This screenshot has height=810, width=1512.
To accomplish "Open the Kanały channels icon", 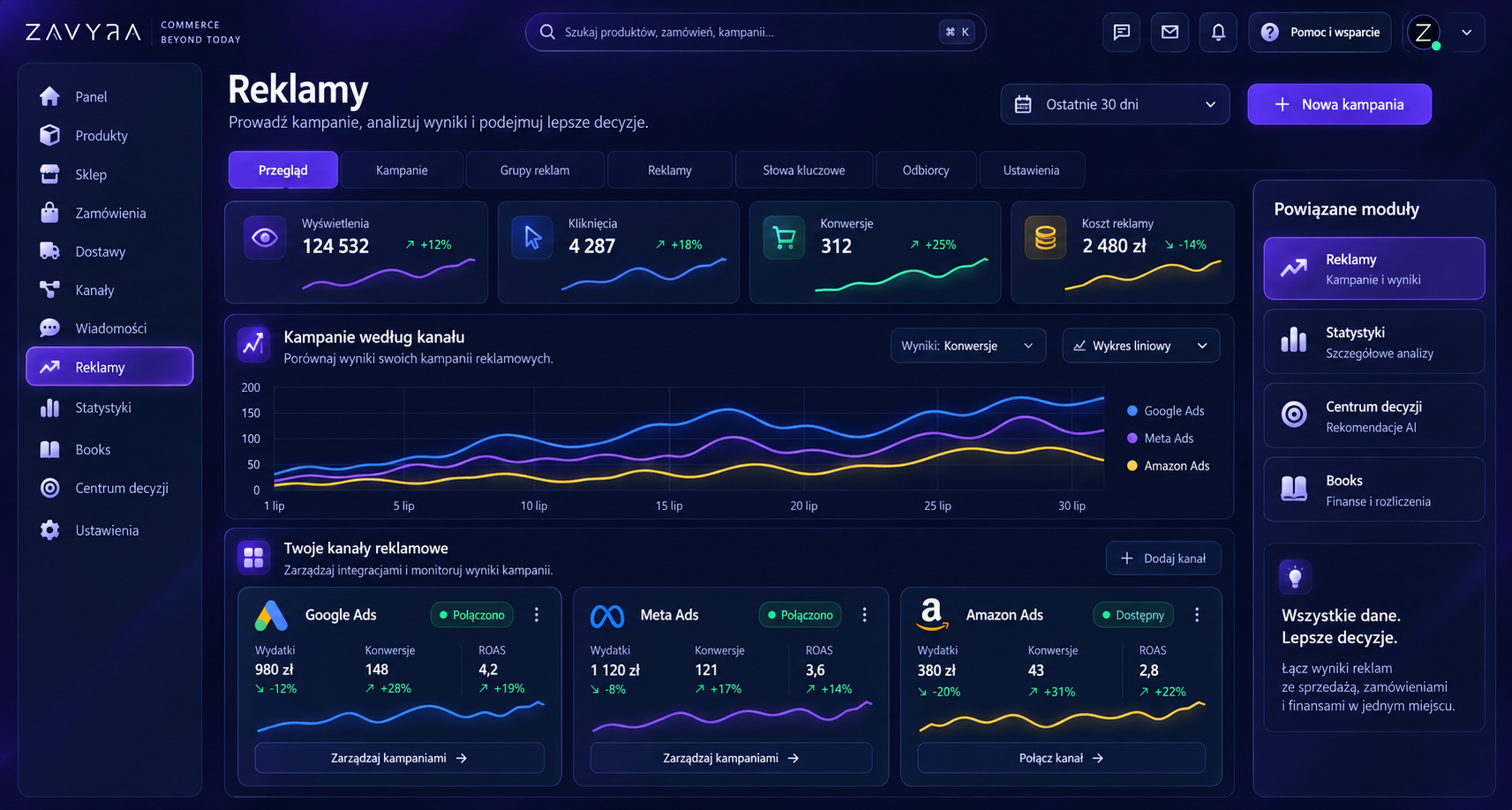I will point(49,289).
